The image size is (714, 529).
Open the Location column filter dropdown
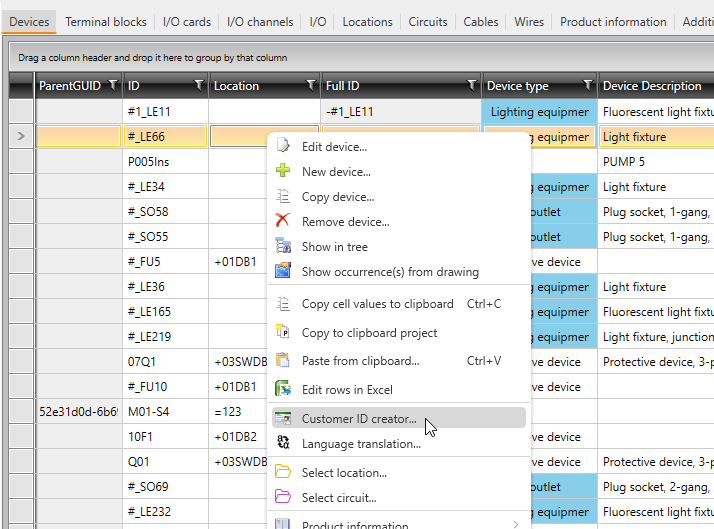[310, 86]
